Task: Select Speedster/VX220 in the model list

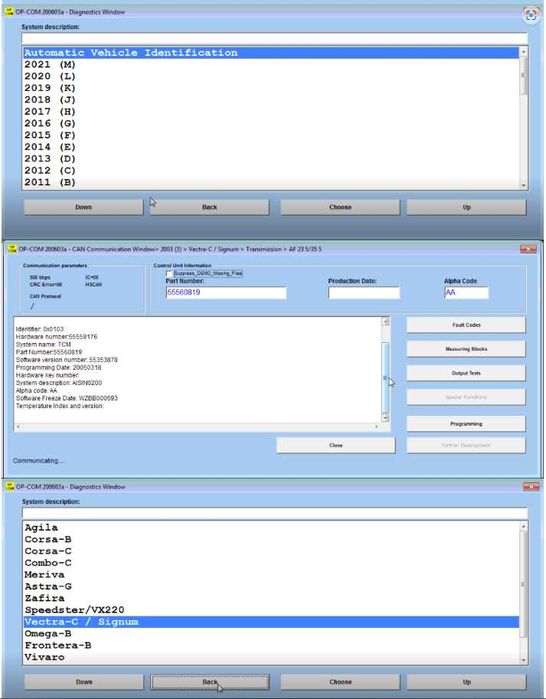Action: tap(271, 610)
